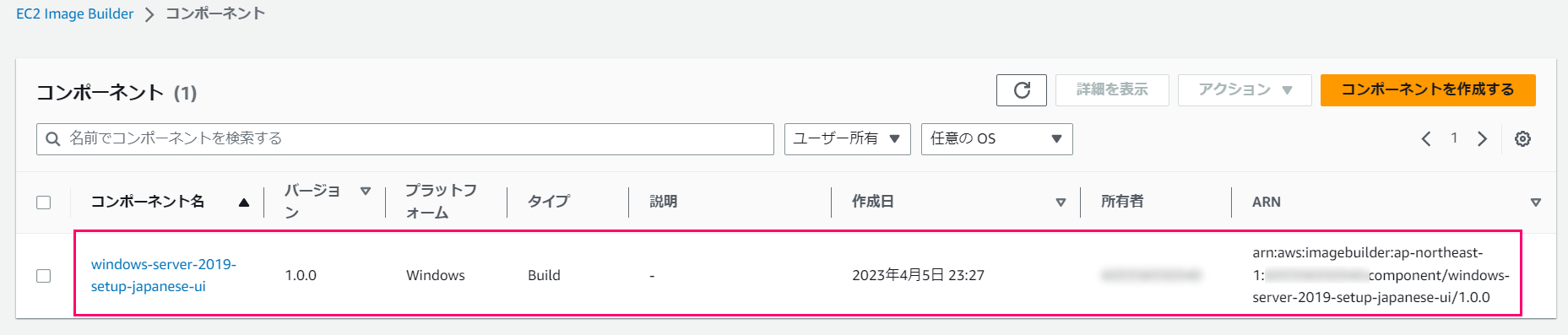Go to next page arrow
The image size is (1568, 335).
pyautogui.click(x=1482, y=139)
